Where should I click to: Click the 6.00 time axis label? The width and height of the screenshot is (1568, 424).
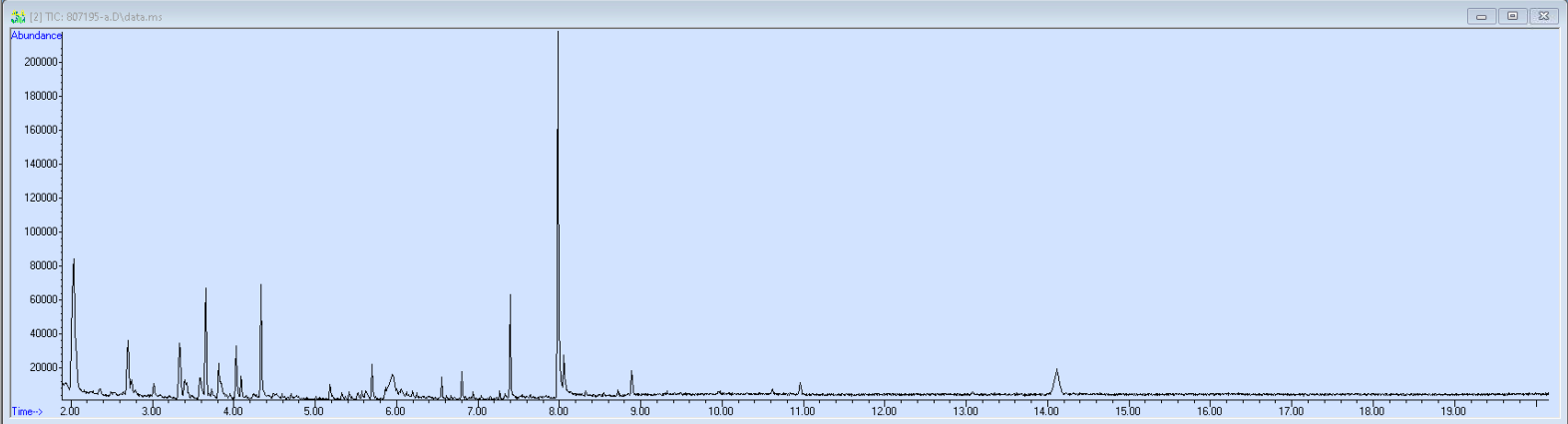[395, 411]
